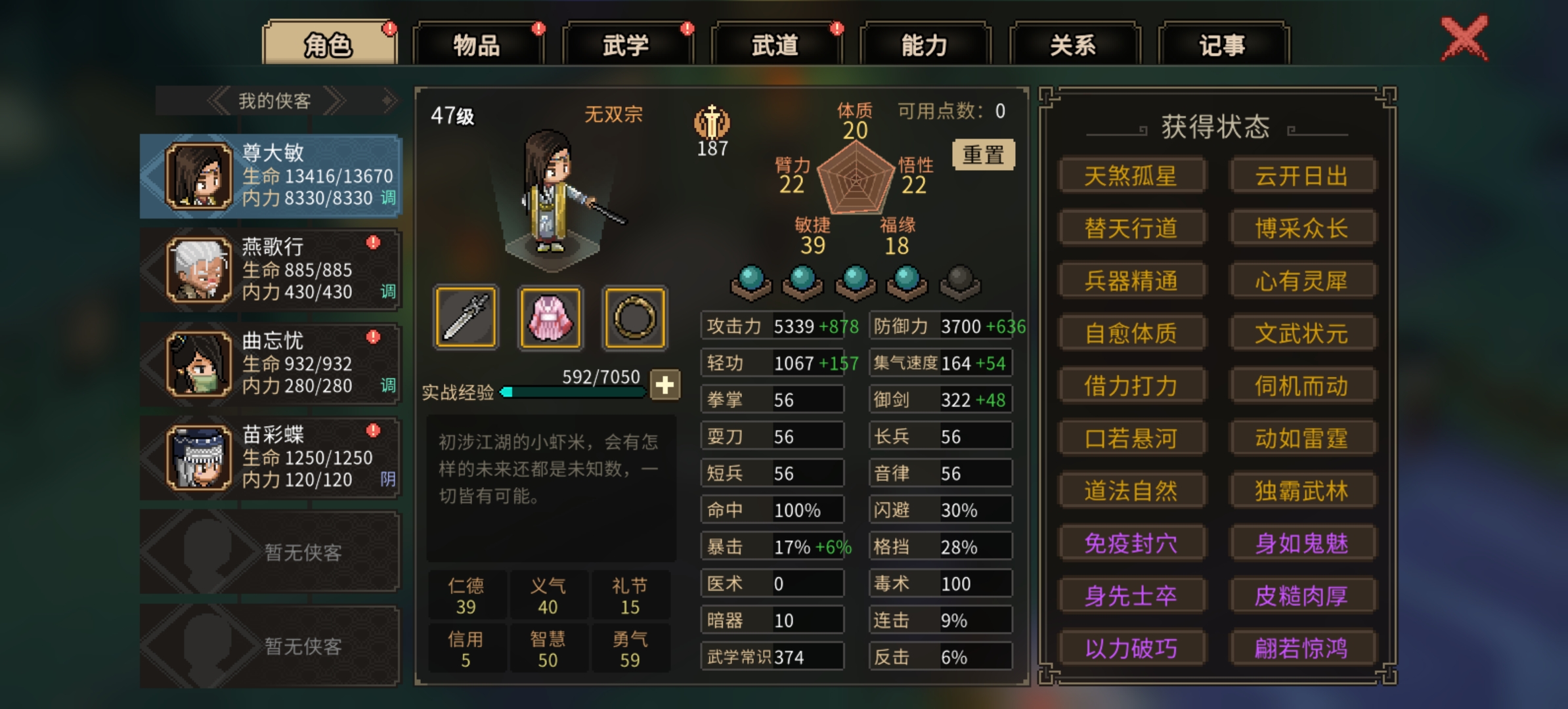Toggle the 调 marker on 尊大敏's row
The image size is (1568, 709).
(388, 198)
